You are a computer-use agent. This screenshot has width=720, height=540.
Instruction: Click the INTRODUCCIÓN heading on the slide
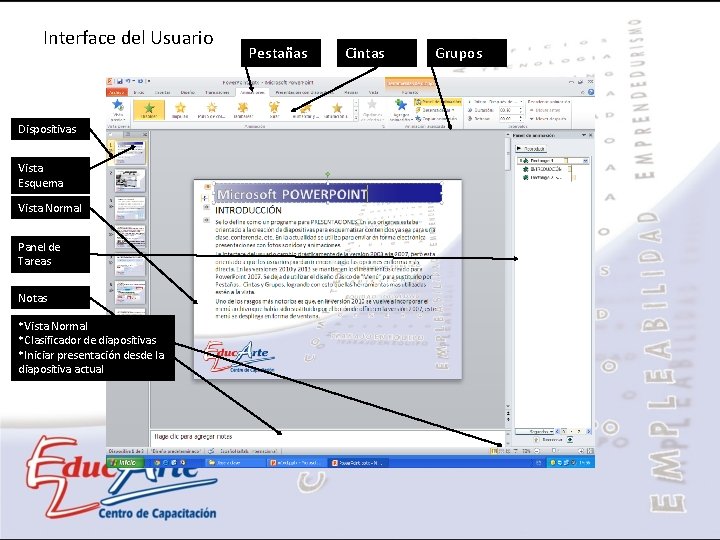pos(248,210)
